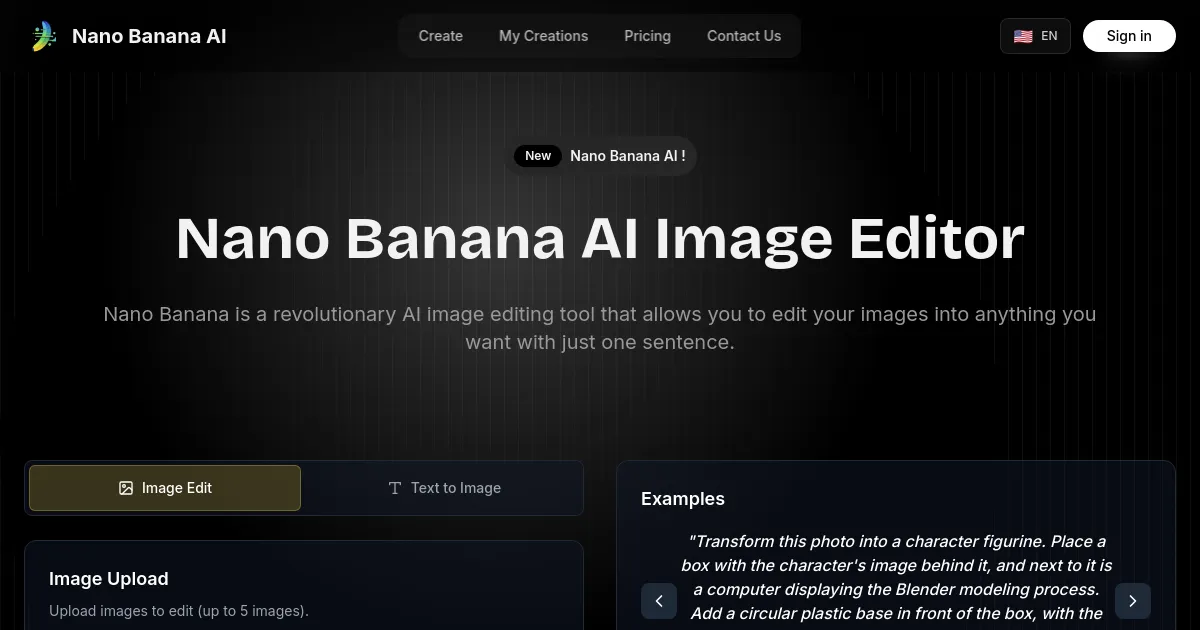Image resolution: width=1200 pixels, height=630 pixels.
Task: Click the New badge
Action: 538,156
